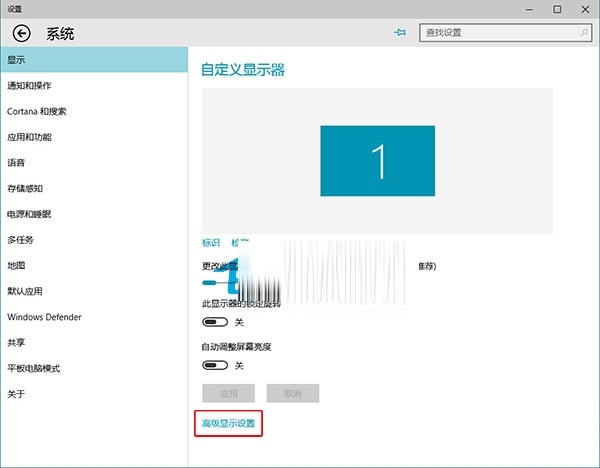Maximize the settings window
The width and height of the screenshot is (600, 468).
pyautogui.click(x=557, y=9)
